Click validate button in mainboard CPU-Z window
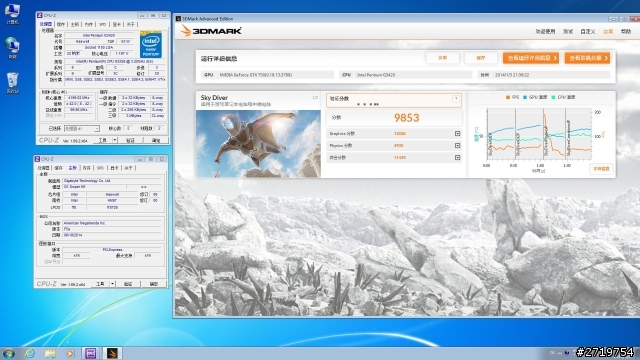The height and width of the screenshot is (360, 640). 128,284
